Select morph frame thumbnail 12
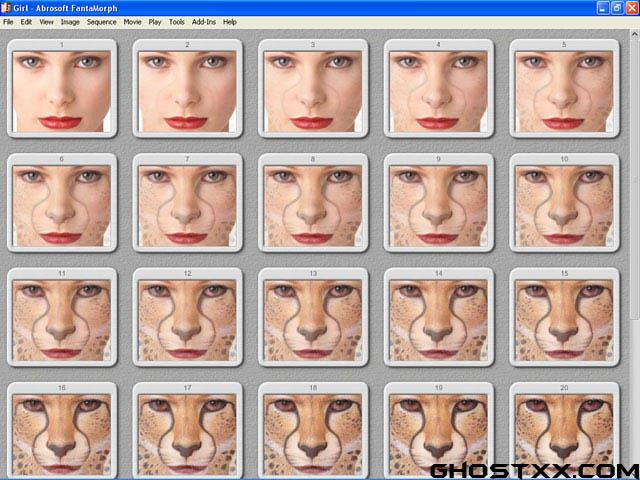This screenshot has width=640, height=480. coord(188,317)
